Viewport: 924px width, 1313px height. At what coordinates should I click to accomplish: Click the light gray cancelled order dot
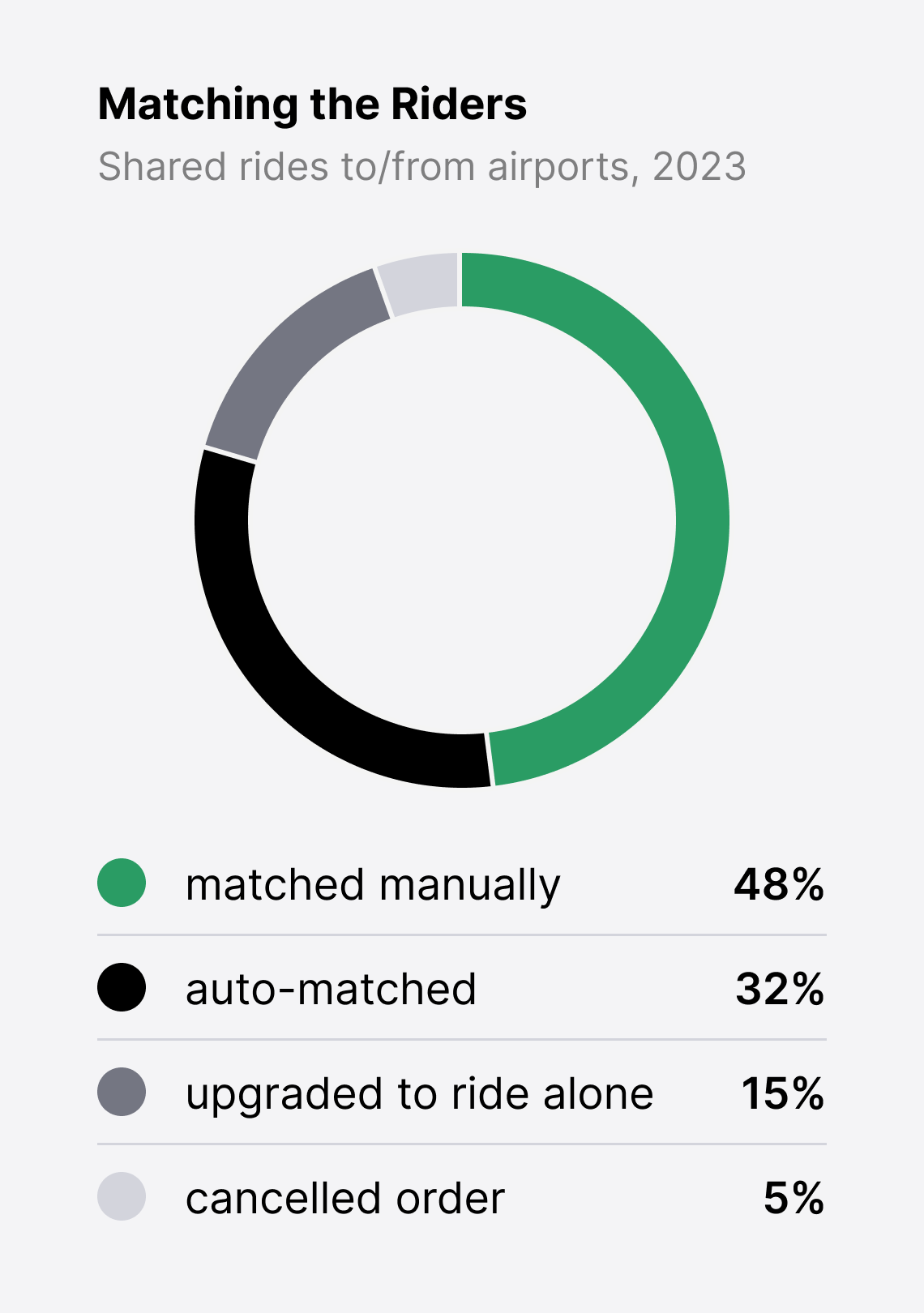coord(122,1196)
